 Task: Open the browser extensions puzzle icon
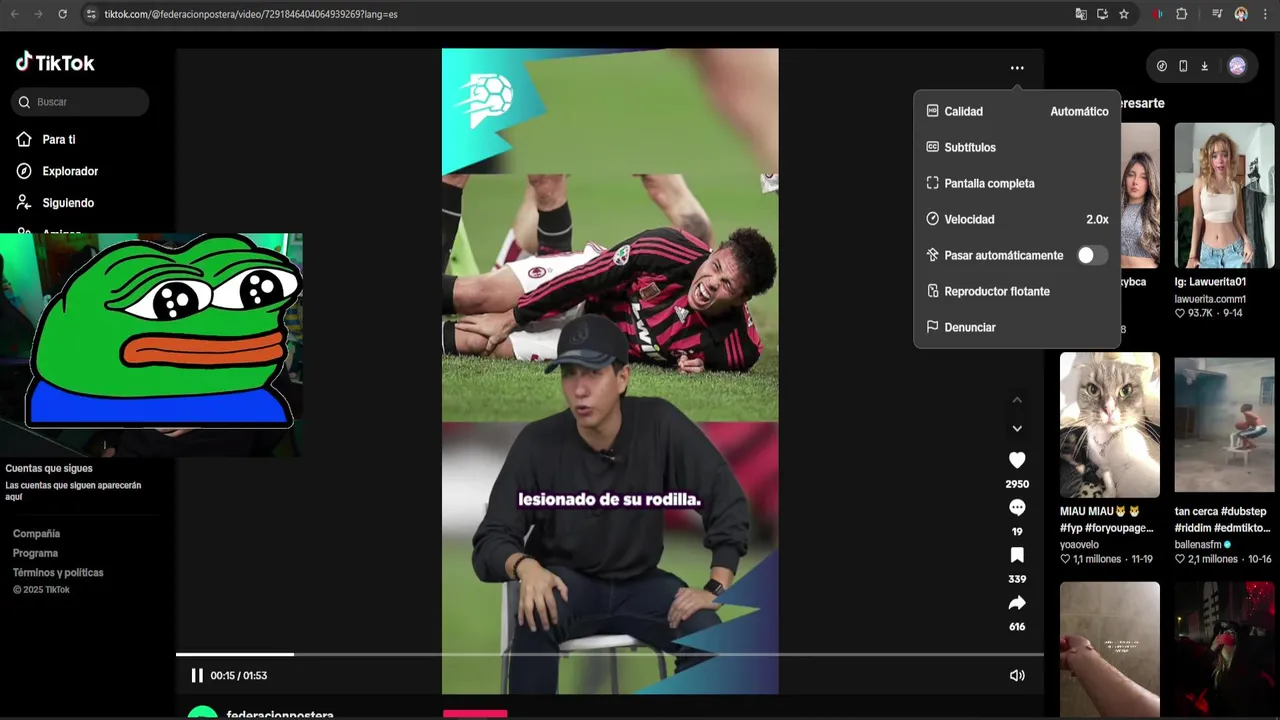[x=1182, y=14]
